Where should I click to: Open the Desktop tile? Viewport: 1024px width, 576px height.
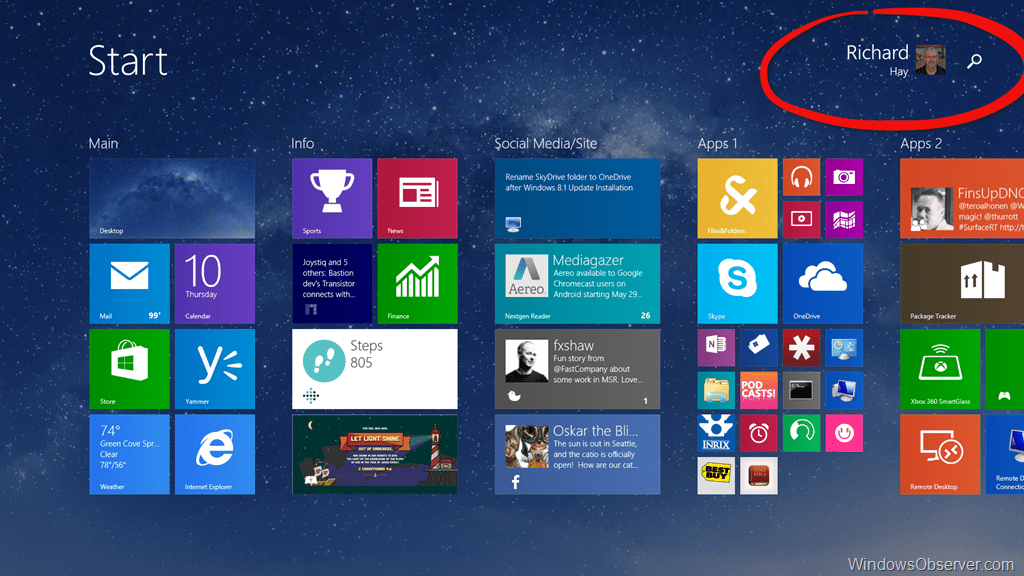171,197
